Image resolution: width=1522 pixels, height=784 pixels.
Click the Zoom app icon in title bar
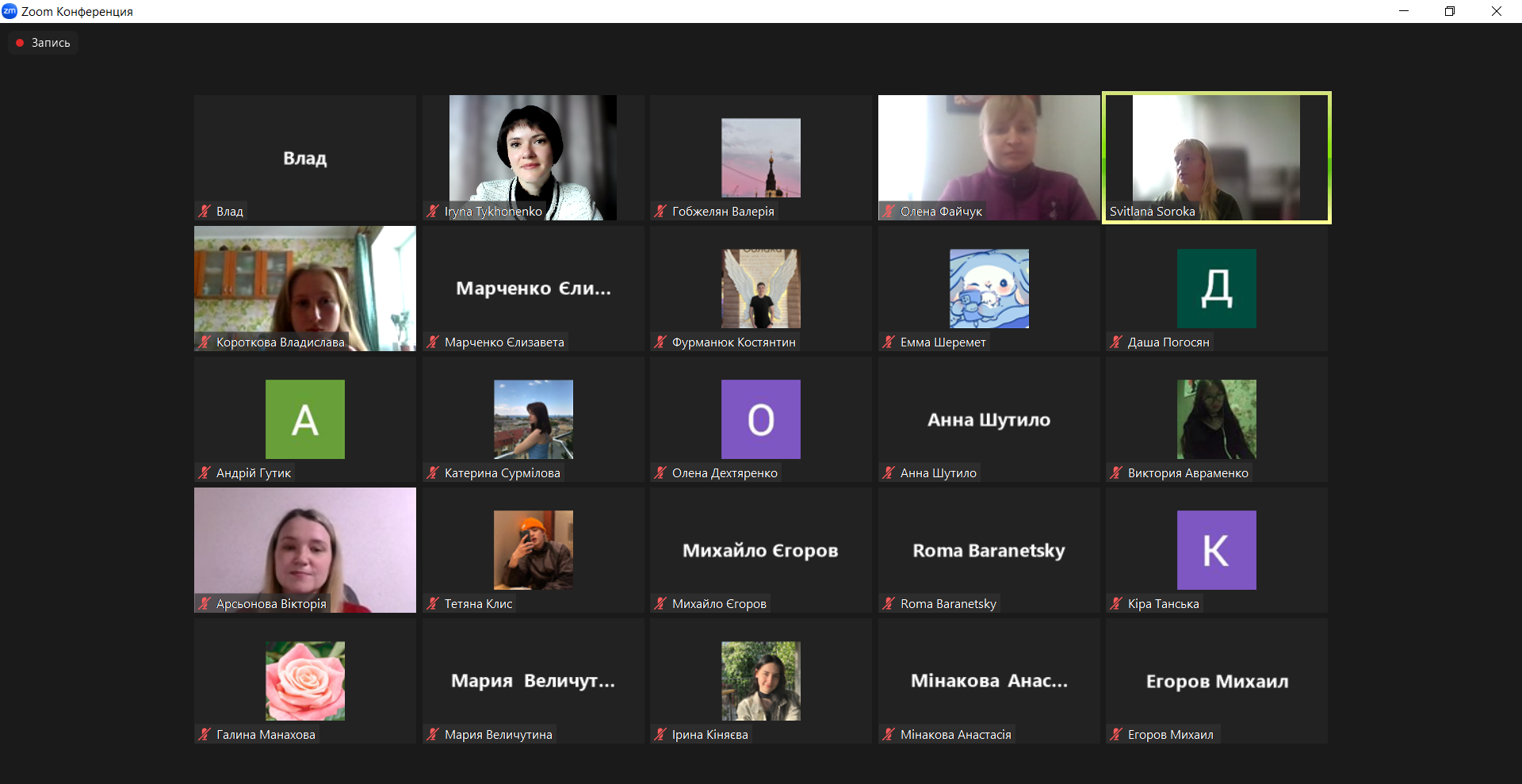tap(10, 11)
